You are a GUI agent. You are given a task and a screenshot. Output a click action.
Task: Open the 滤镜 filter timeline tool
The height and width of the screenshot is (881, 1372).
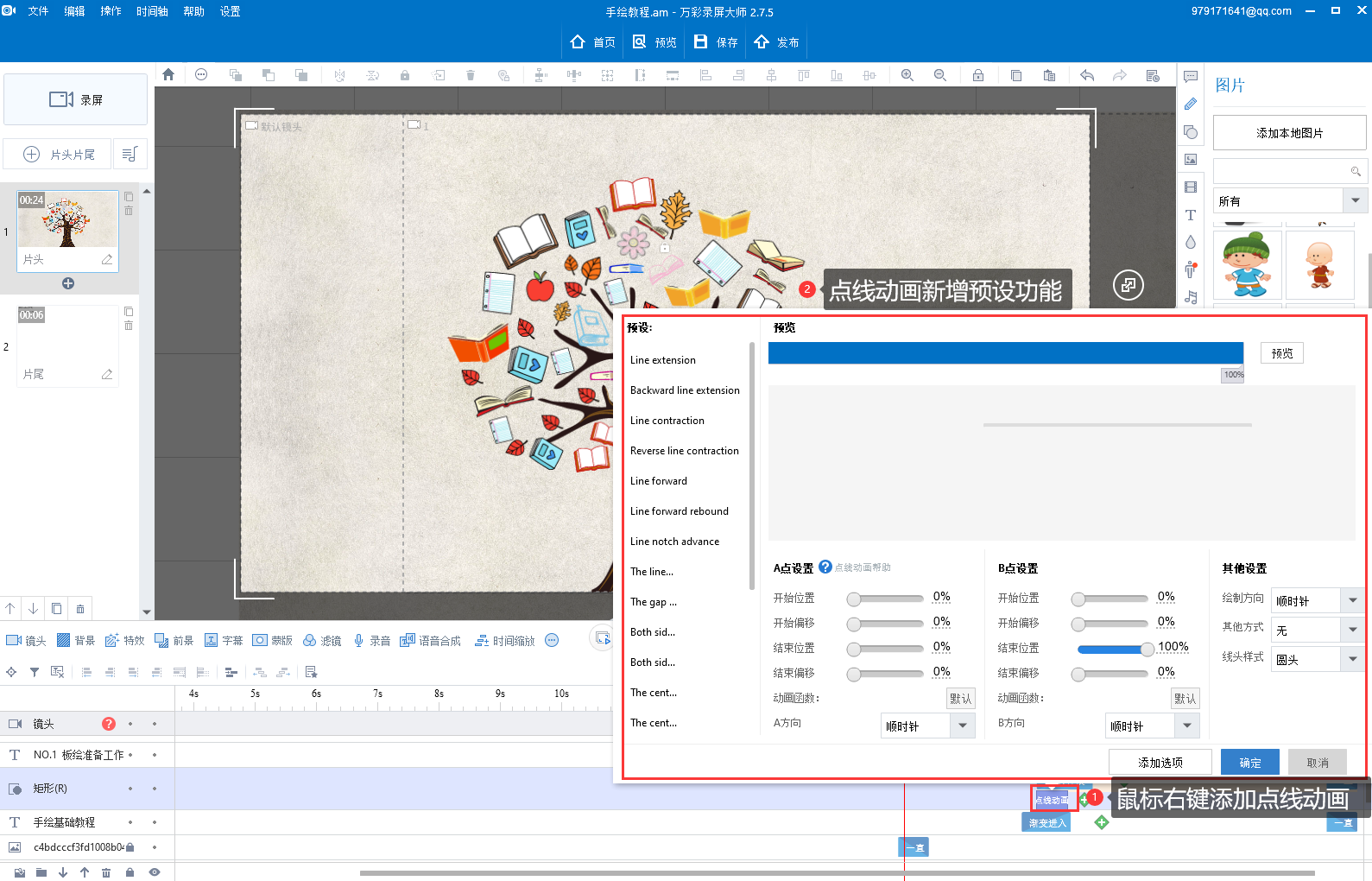tap(322, 641)
